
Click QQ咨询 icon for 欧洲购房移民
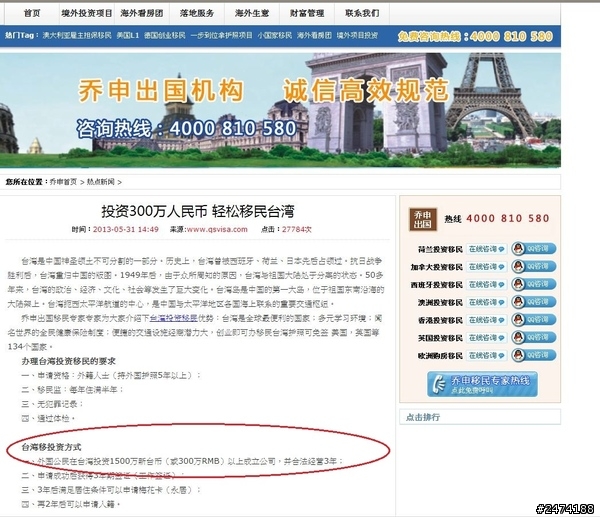coord(534,355)
